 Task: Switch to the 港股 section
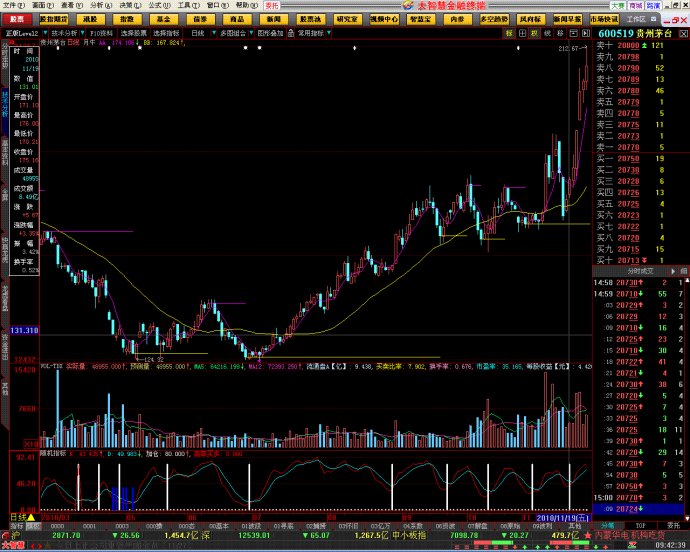90,19
